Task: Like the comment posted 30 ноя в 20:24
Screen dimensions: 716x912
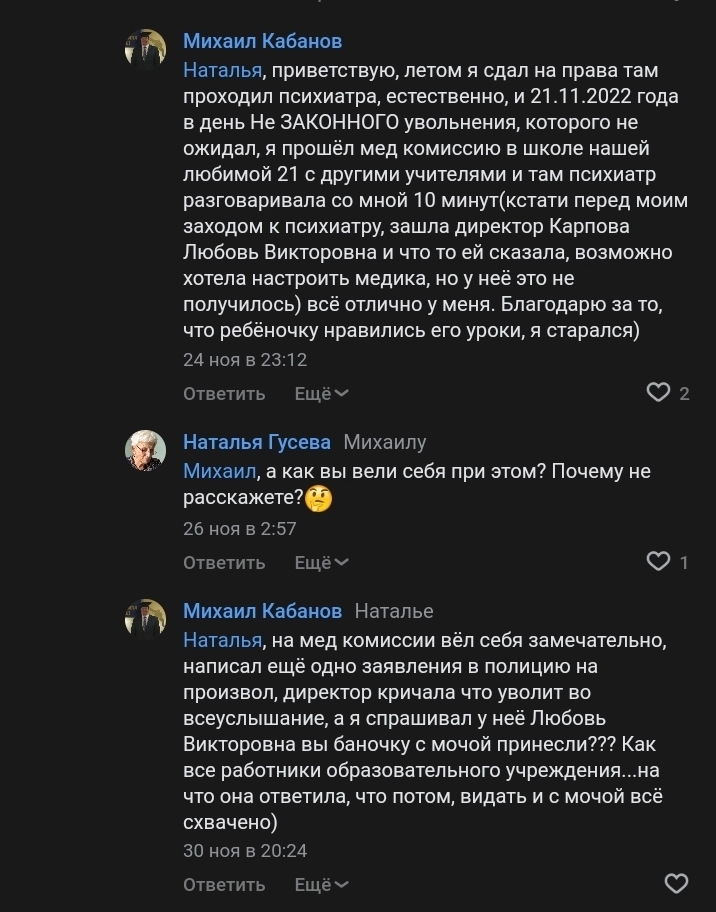Action: [677, 884]
